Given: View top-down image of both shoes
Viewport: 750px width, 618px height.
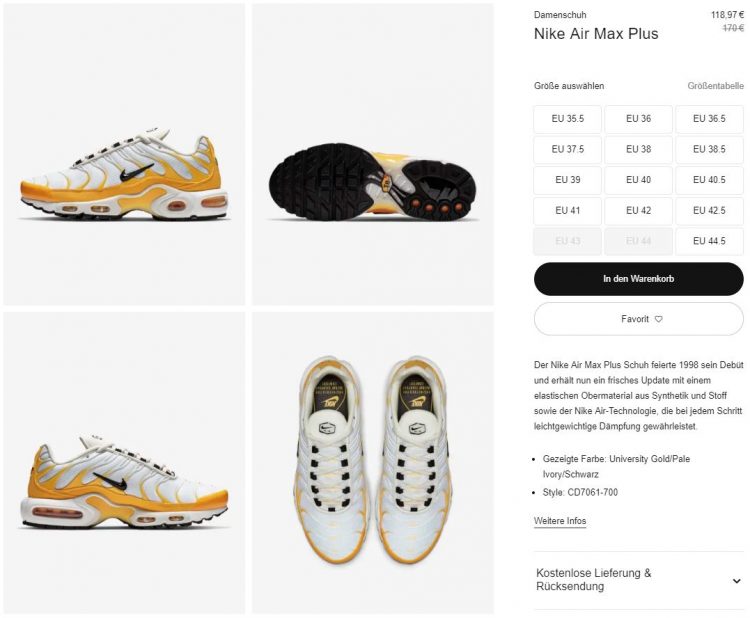Looking at the screenshot, I should [373, 463].
